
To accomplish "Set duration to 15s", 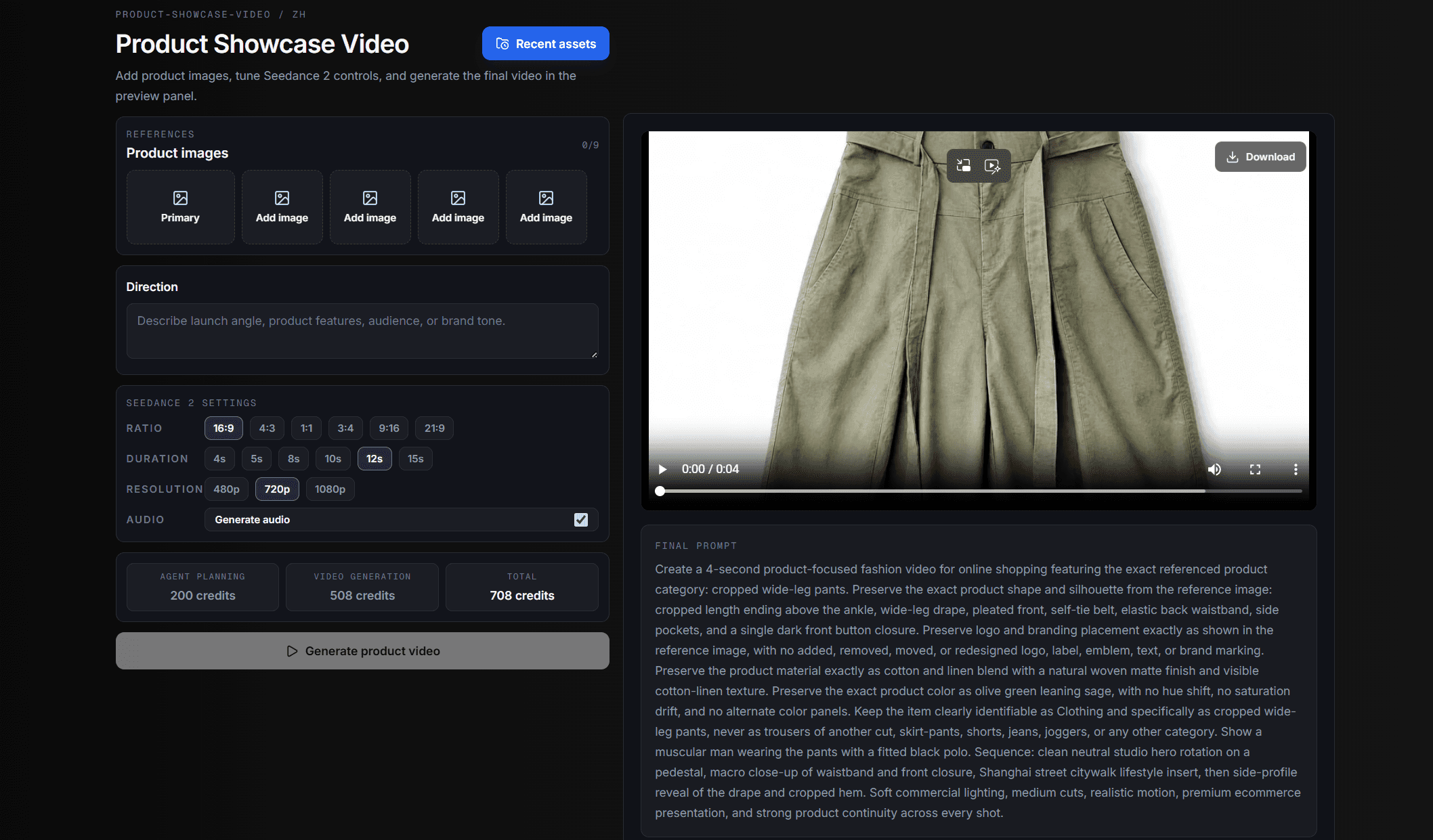I will tap(416, 459).
